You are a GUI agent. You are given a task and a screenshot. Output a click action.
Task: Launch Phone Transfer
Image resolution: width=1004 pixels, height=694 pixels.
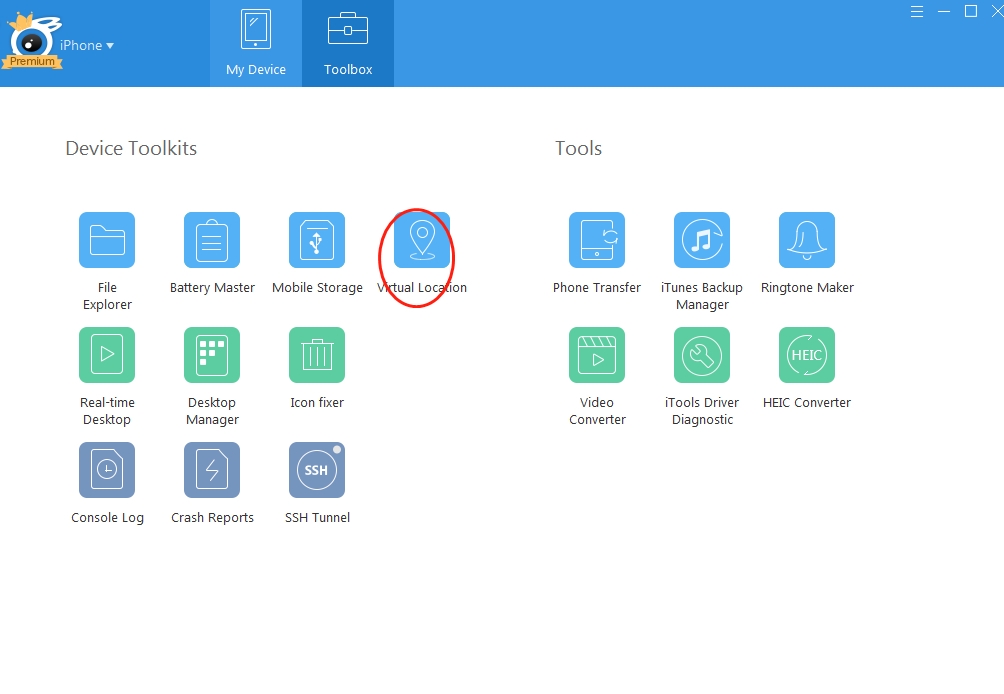coord(597,240)
